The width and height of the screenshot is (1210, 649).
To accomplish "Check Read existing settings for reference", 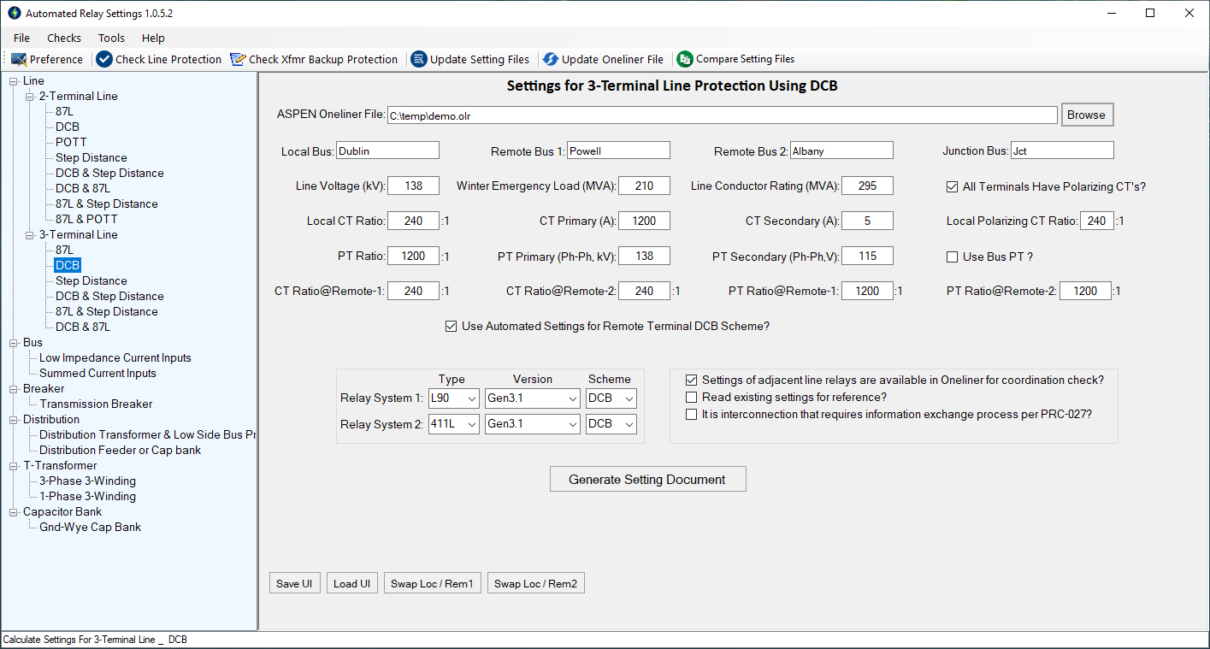I will (690, 397).
